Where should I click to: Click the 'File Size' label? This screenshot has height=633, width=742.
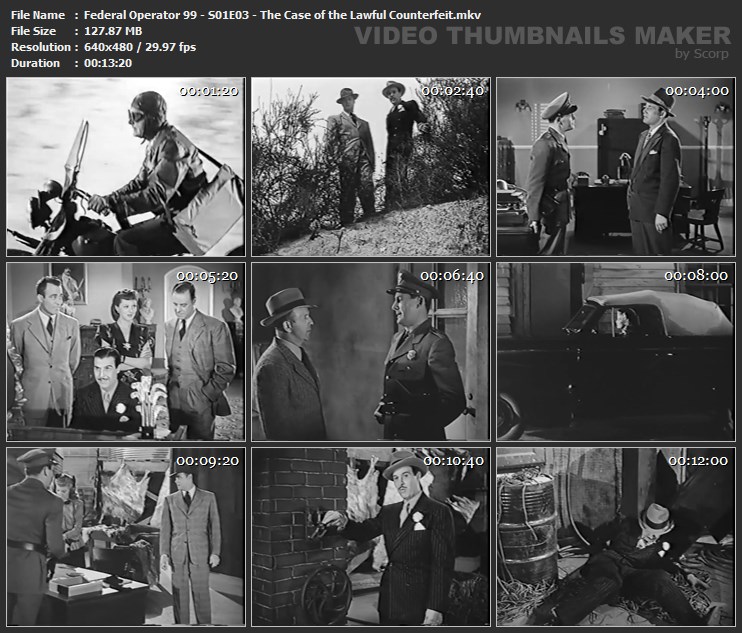pos(33,31)
